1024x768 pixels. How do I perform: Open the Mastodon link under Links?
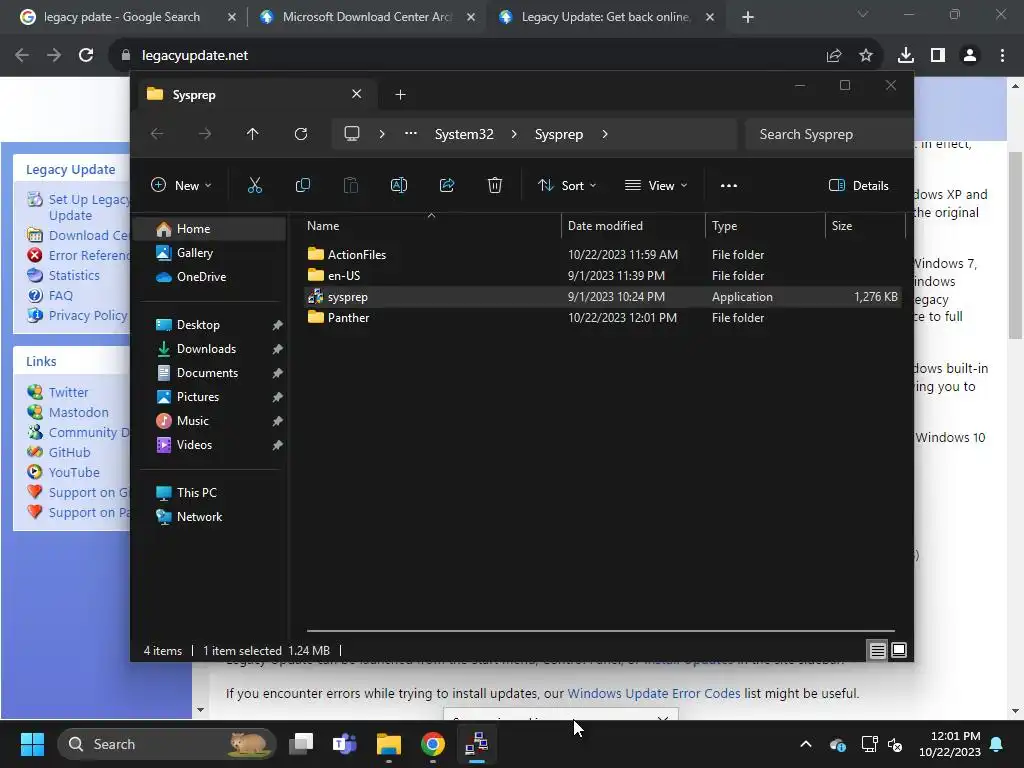tap(78, 413)
